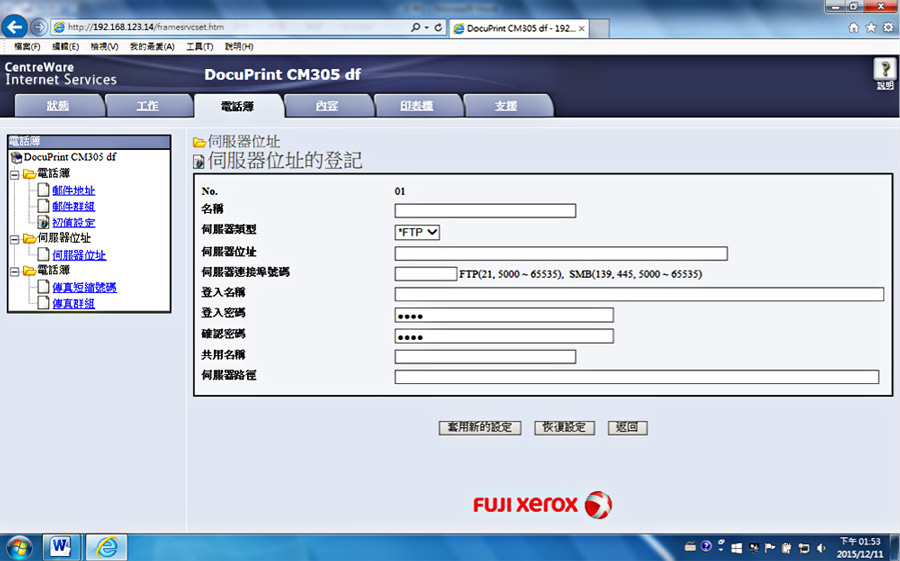900x561 pixels.
Task: Open the 工具(T) menu
Action: pyautogui.click(x=199, y=47)
